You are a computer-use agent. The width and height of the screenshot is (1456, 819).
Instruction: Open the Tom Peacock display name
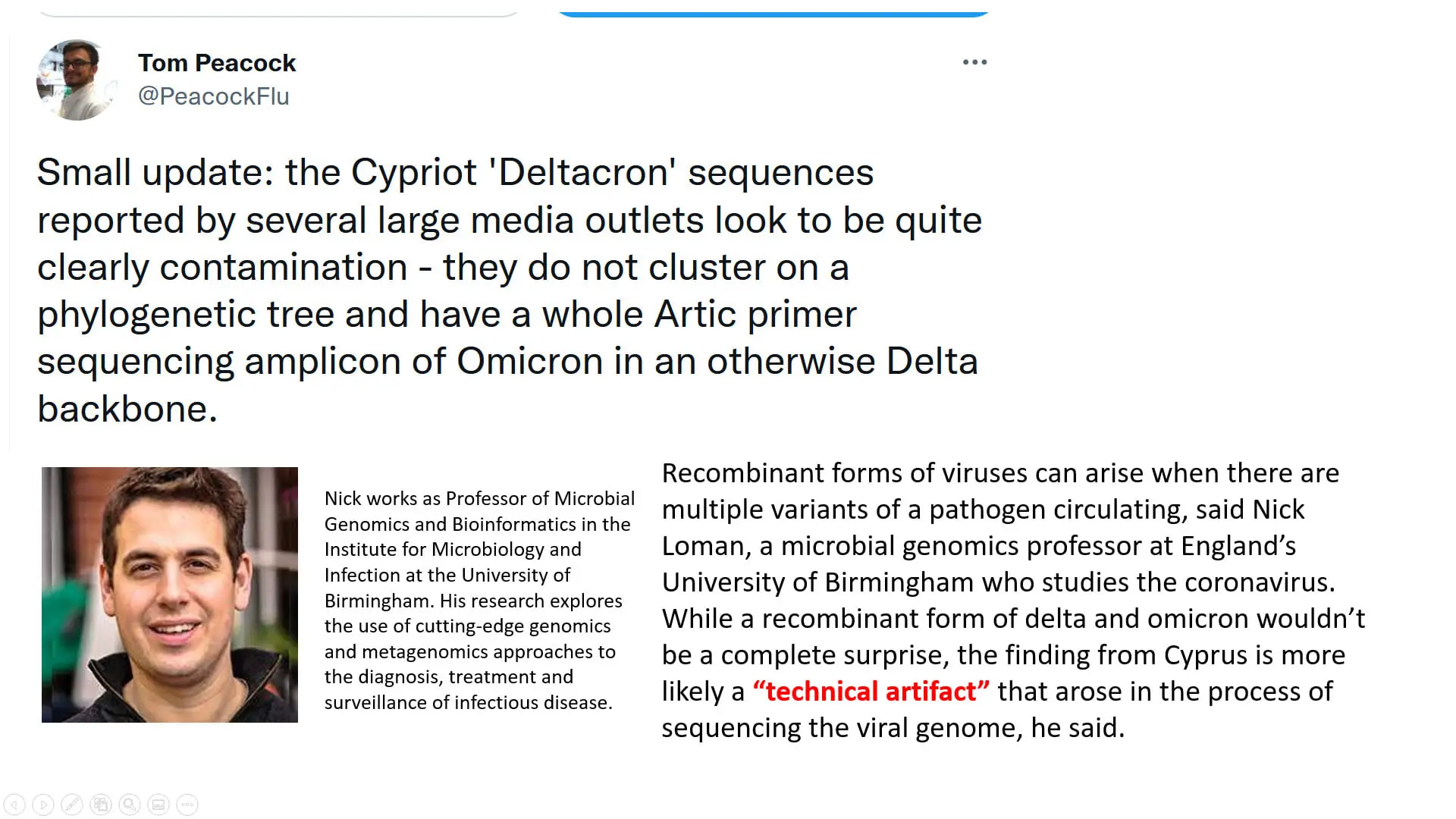click(217, 63)
